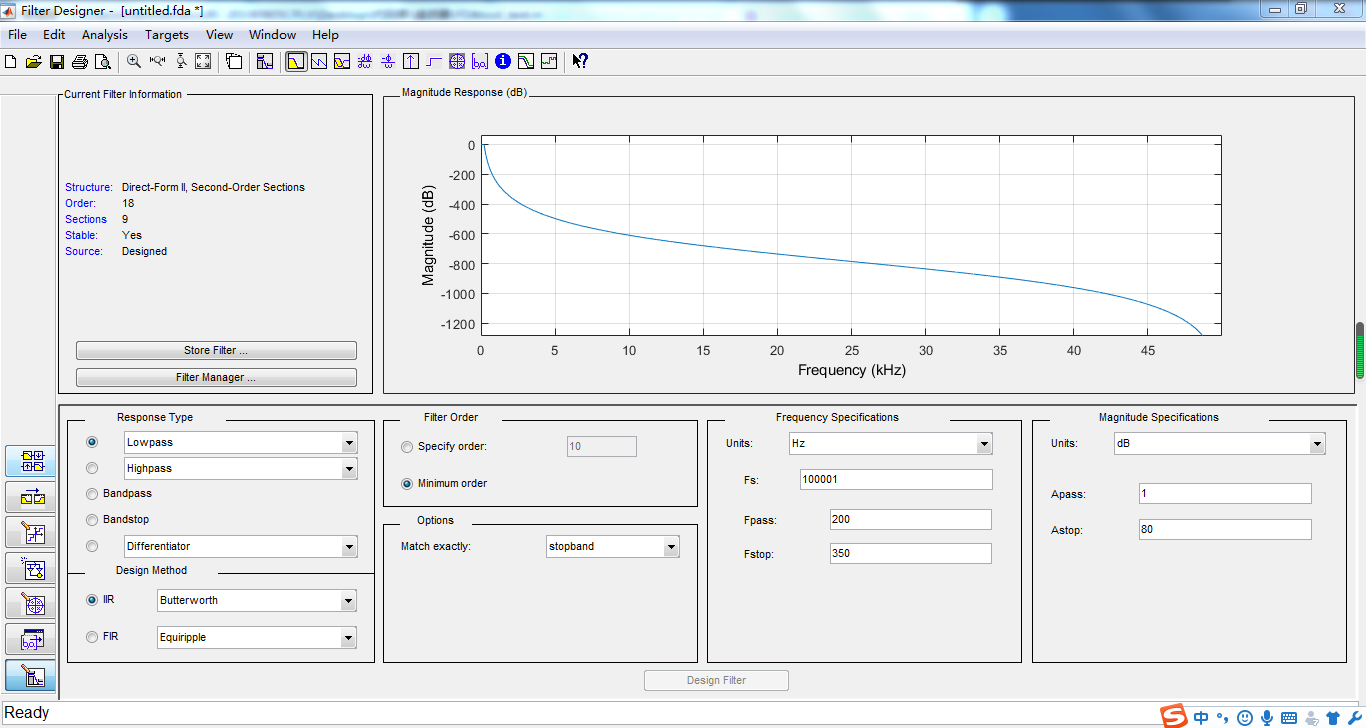1366x728 pixels.
Task: View the Impulse Response analysis icon
Action: coord(411,61)
